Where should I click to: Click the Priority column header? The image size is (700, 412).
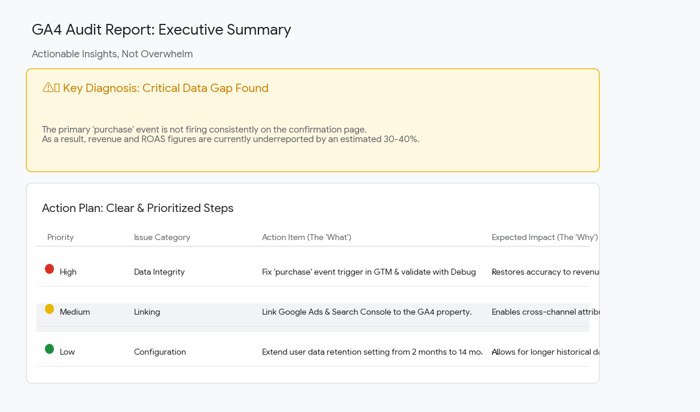tap(60, 237)
